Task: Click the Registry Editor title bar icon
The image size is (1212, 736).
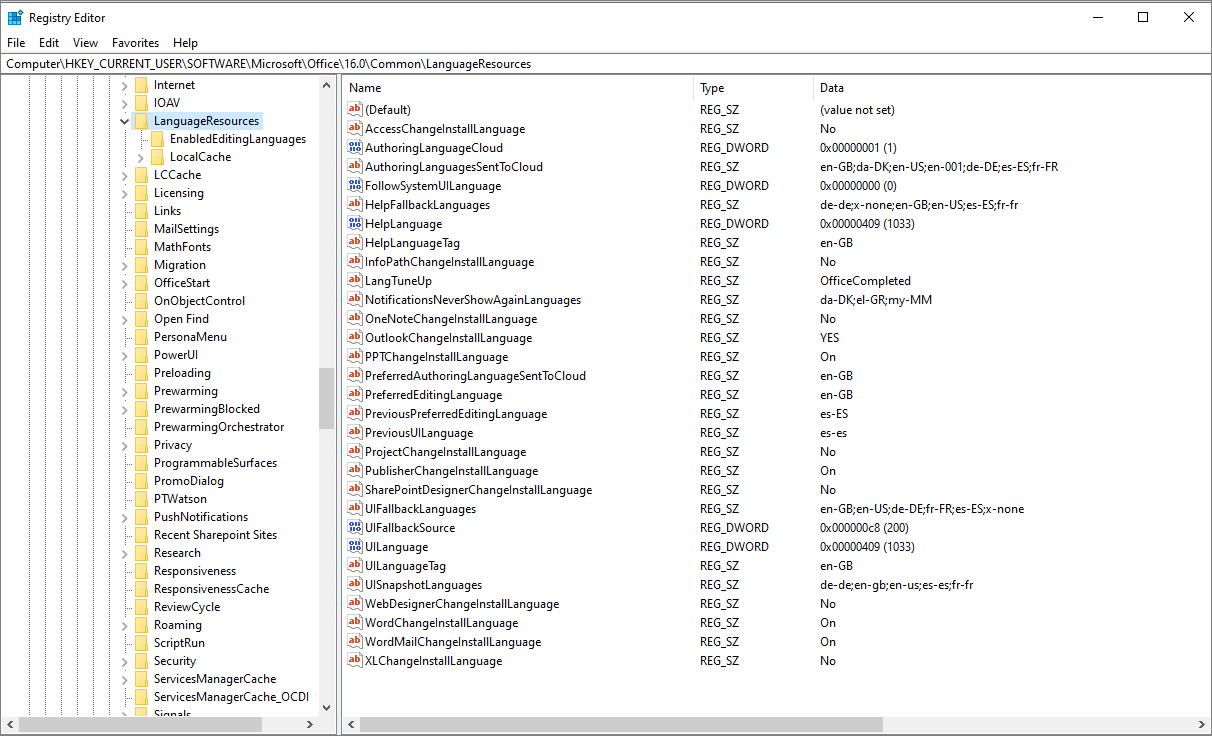Action: point(15,17)
